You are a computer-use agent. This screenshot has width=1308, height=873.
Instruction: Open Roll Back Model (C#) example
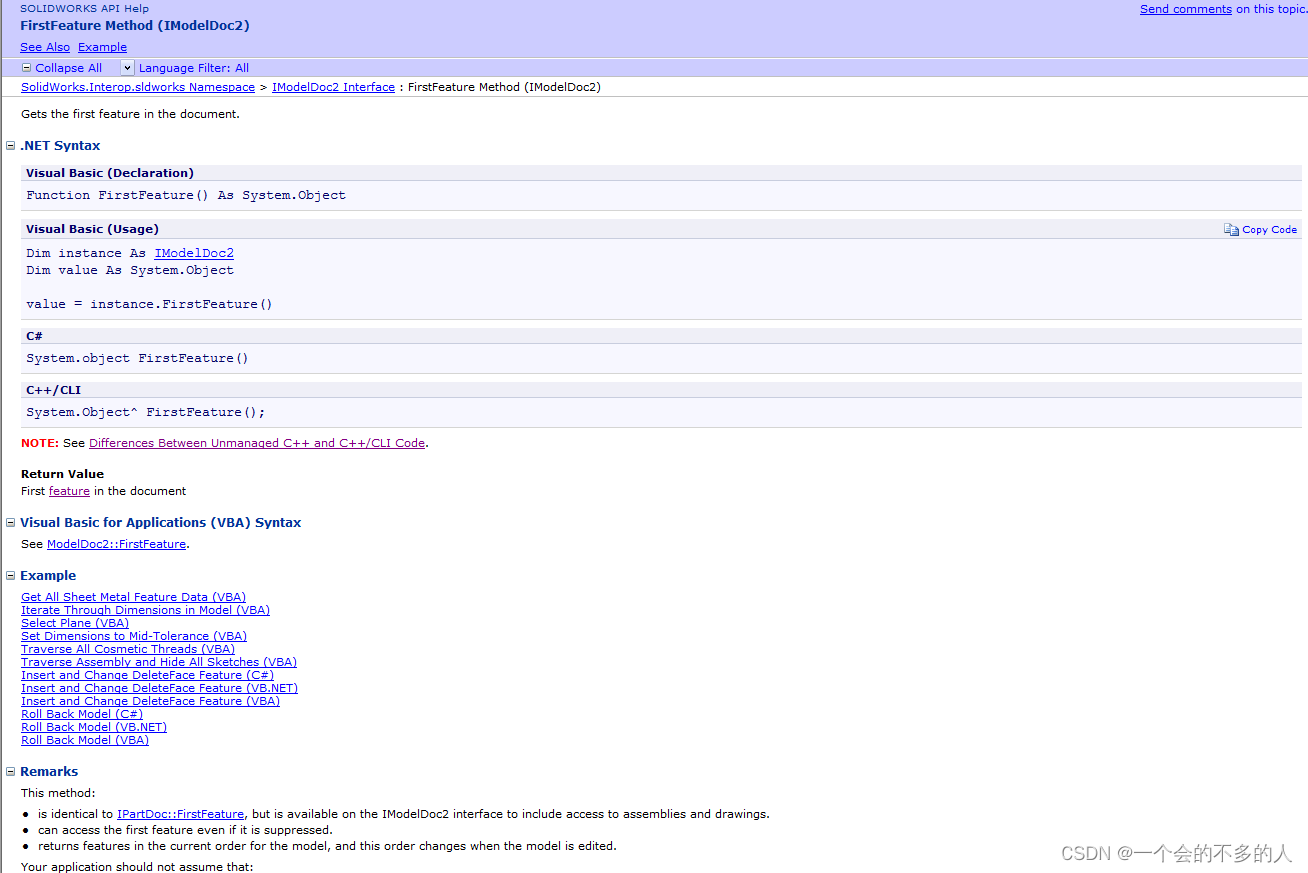pyautogui.click(x=82, y=714)
